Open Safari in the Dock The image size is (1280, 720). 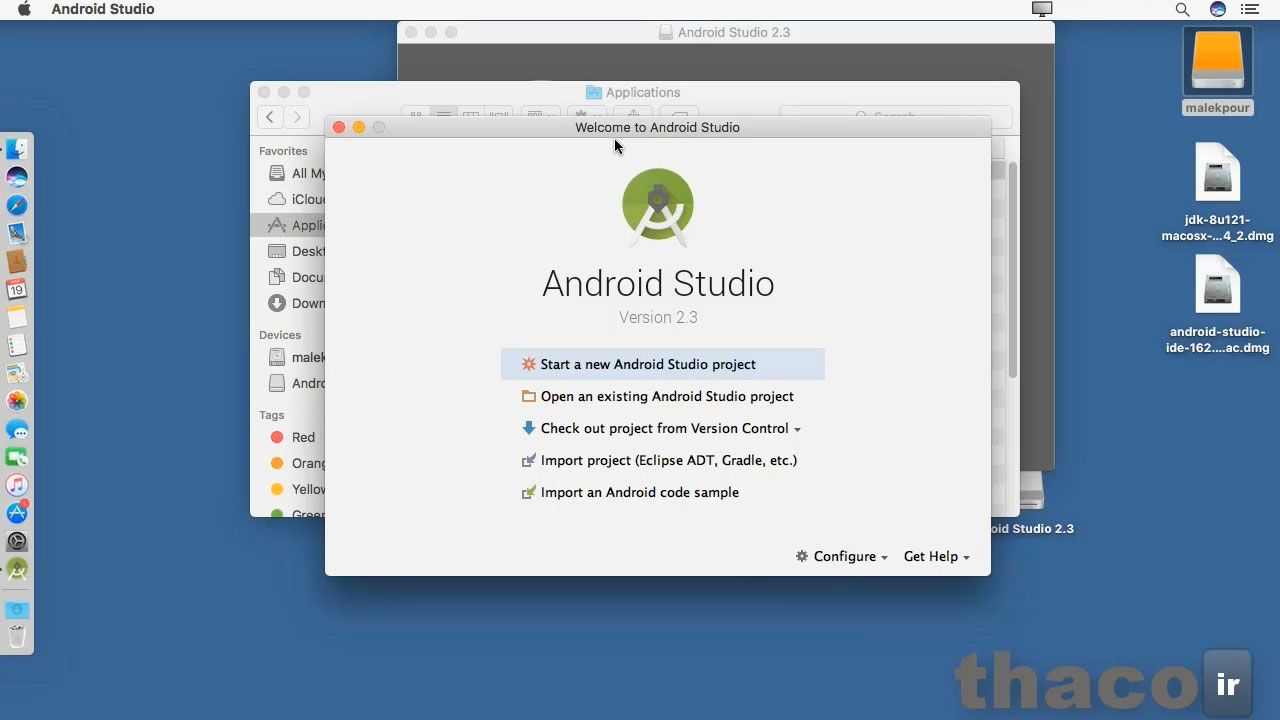click(x=17, y=205)
